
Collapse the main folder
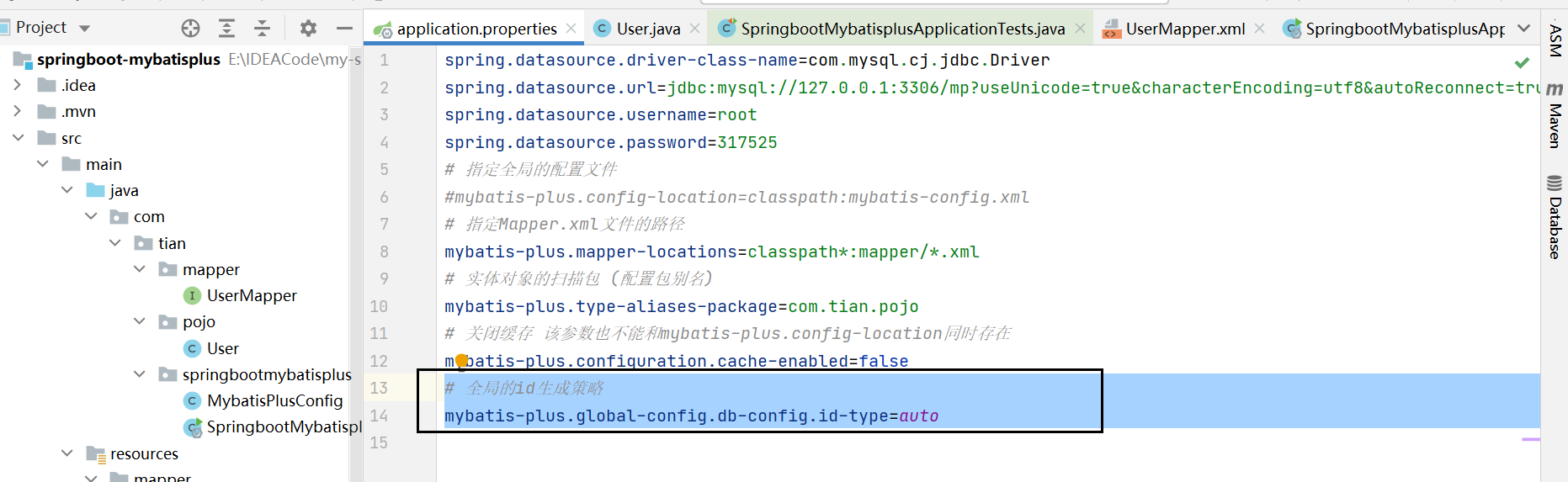42,164
